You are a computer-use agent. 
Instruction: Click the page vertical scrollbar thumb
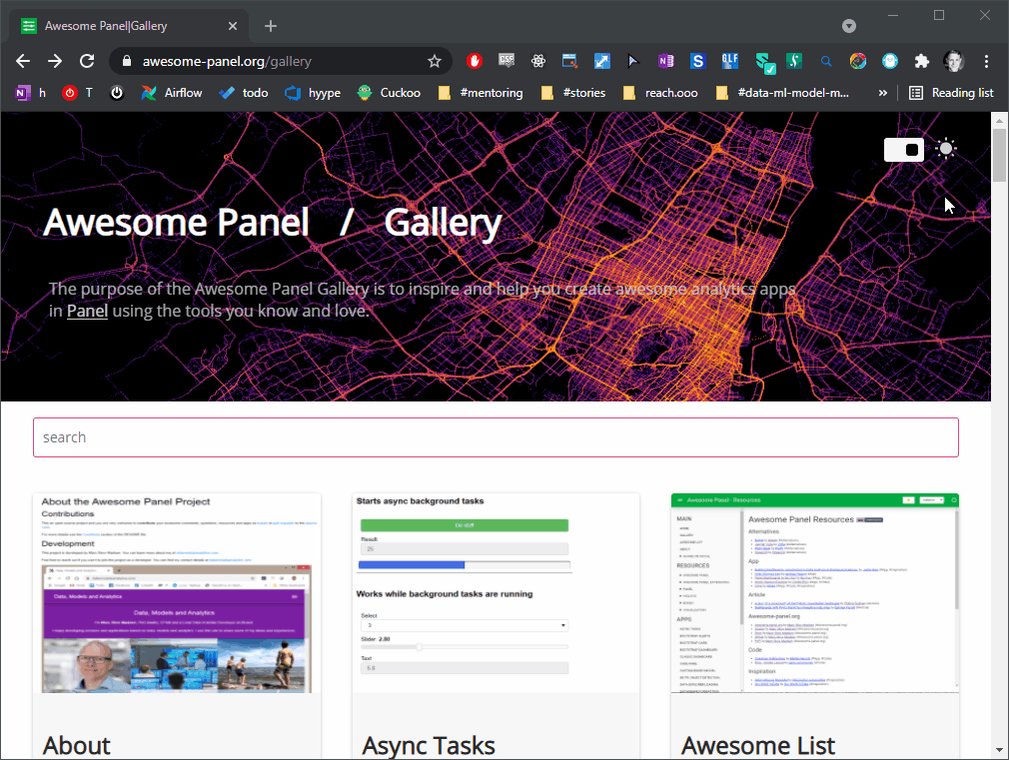(999, 154)
